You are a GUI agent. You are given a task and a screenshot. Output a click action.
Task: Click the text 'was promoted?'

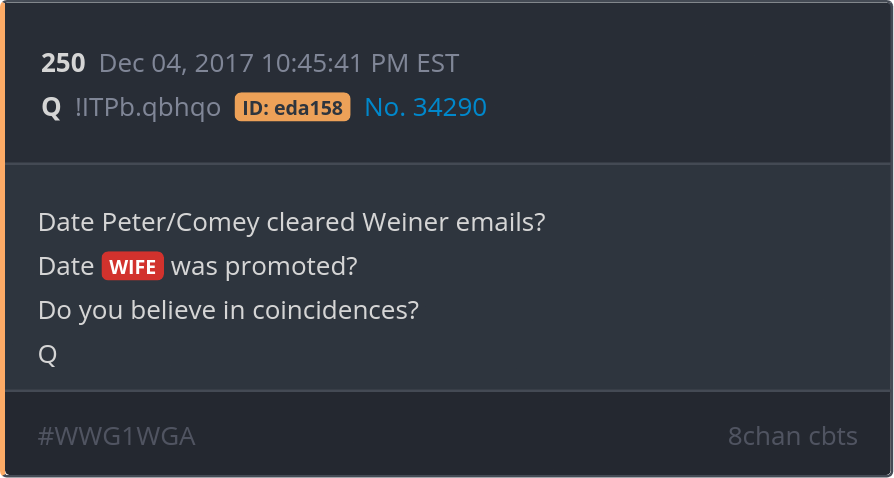pos(264,267)
